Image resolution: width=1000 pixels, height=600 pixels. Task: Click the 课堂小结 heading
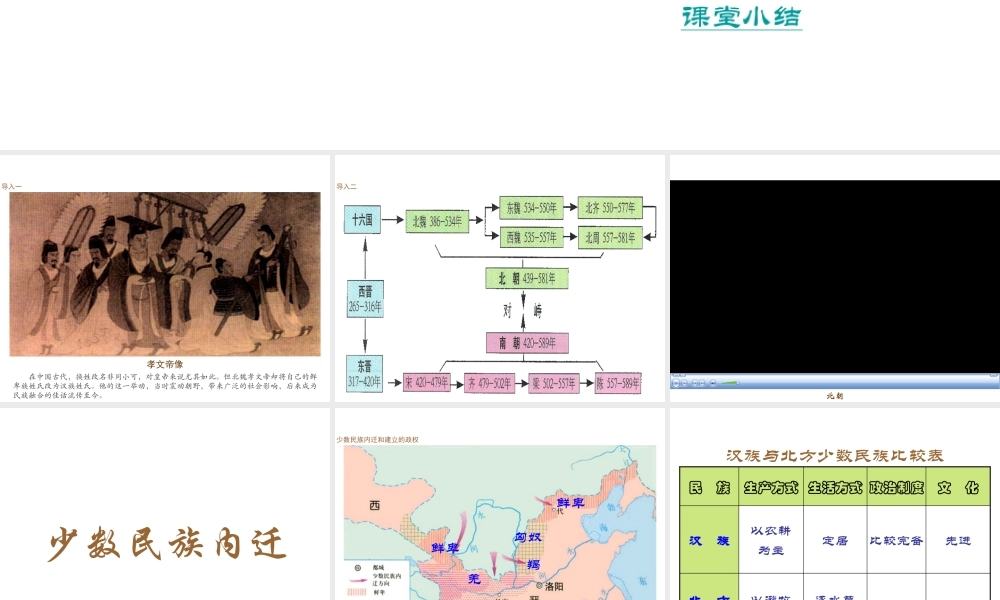point(741,17)
